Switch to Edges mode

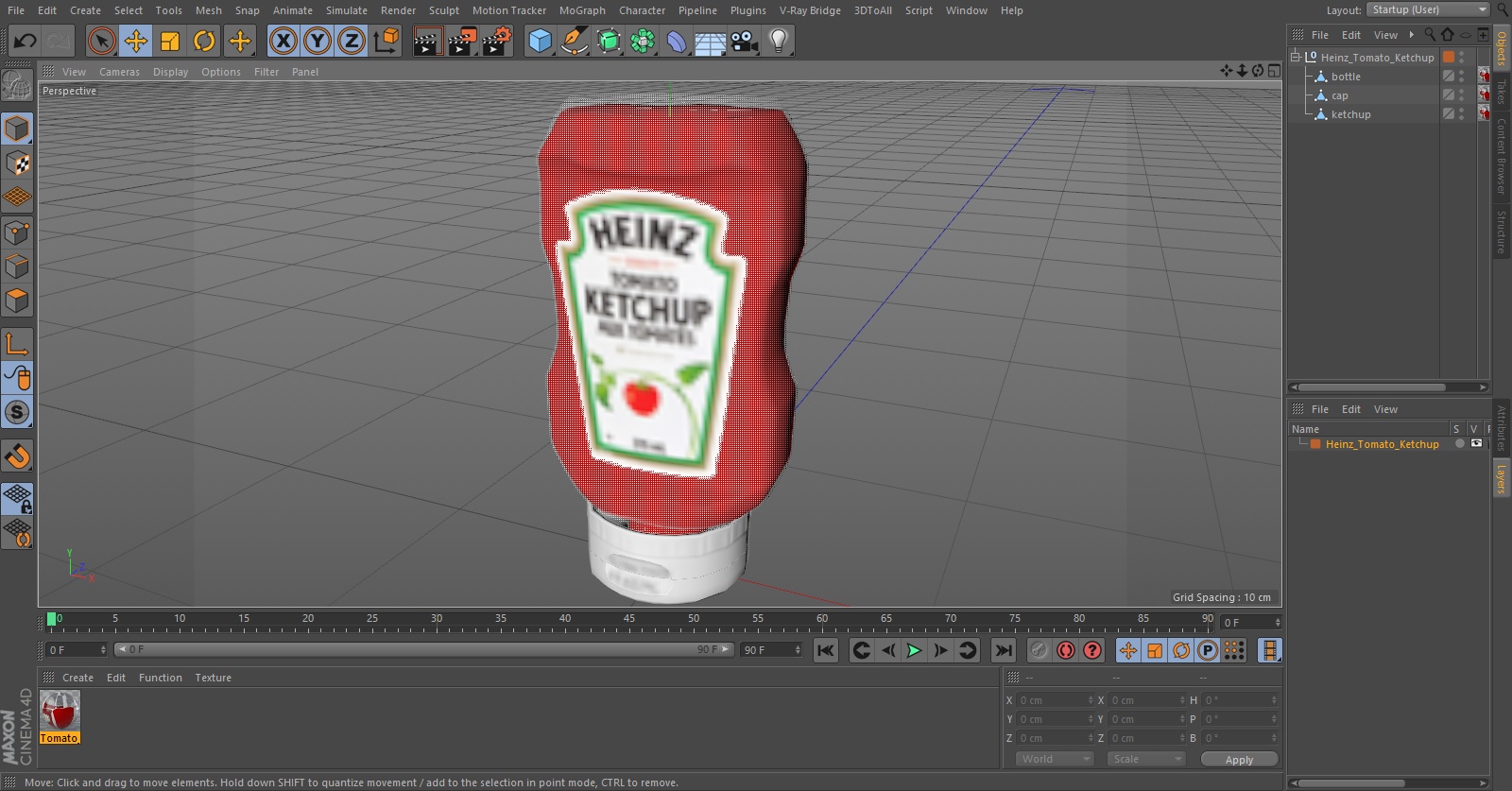tap(17, 267)
